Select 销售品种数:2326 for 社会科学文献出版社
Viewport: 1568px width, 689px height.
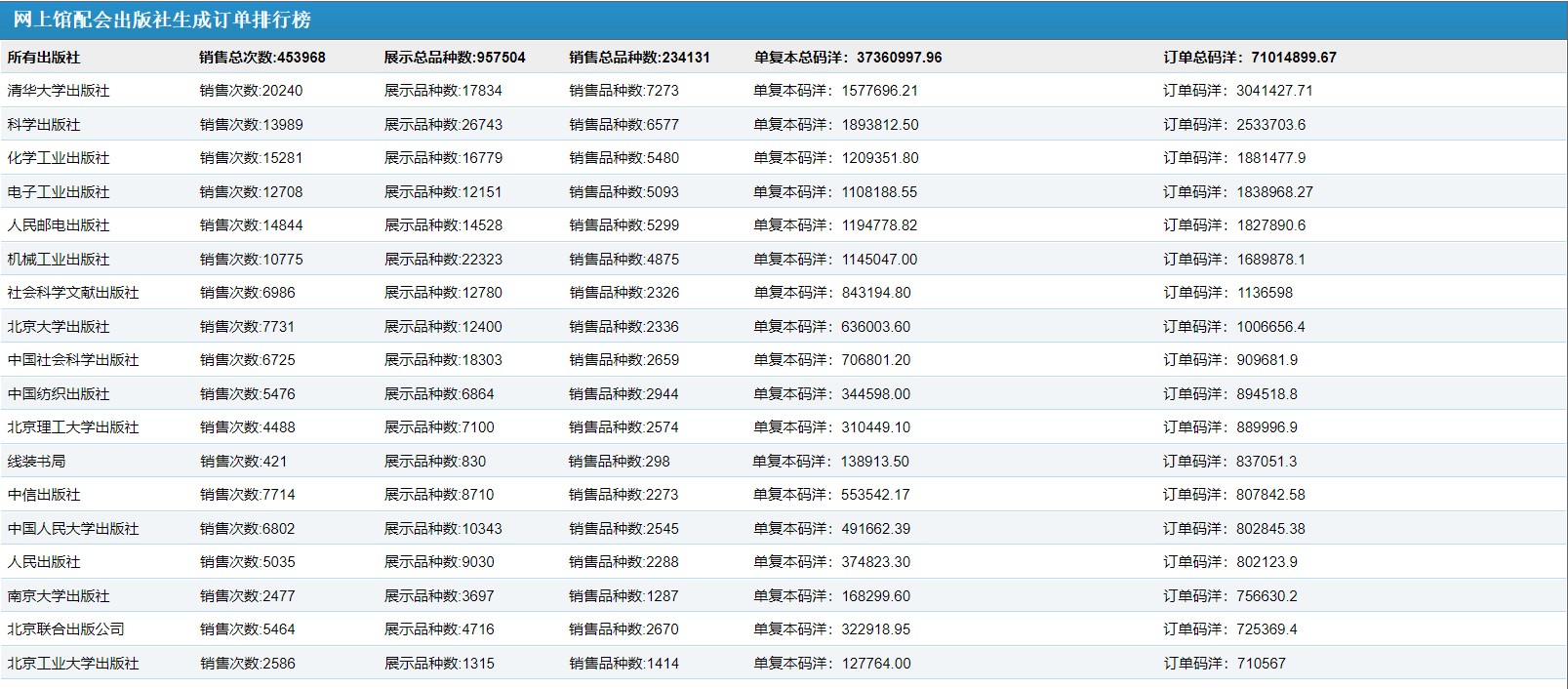point(623,293)
